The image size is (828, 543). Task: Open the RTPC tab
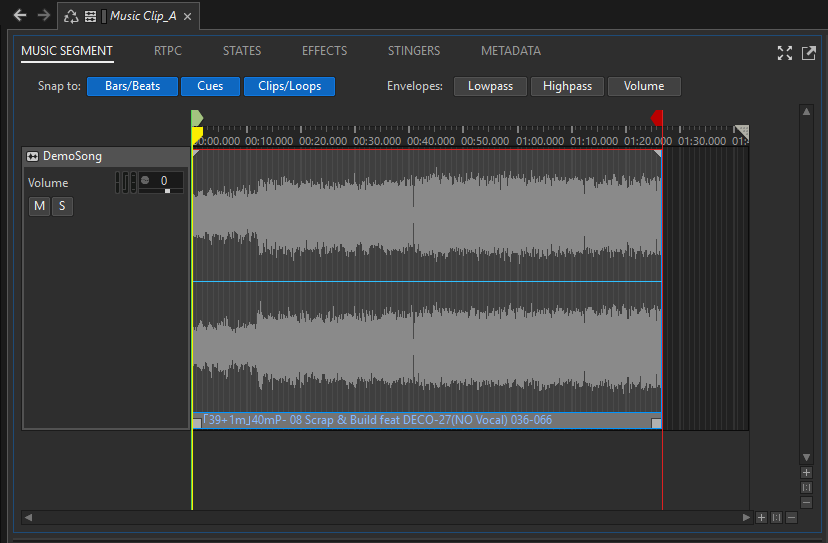pyautogui.click(x=168, y=51)
